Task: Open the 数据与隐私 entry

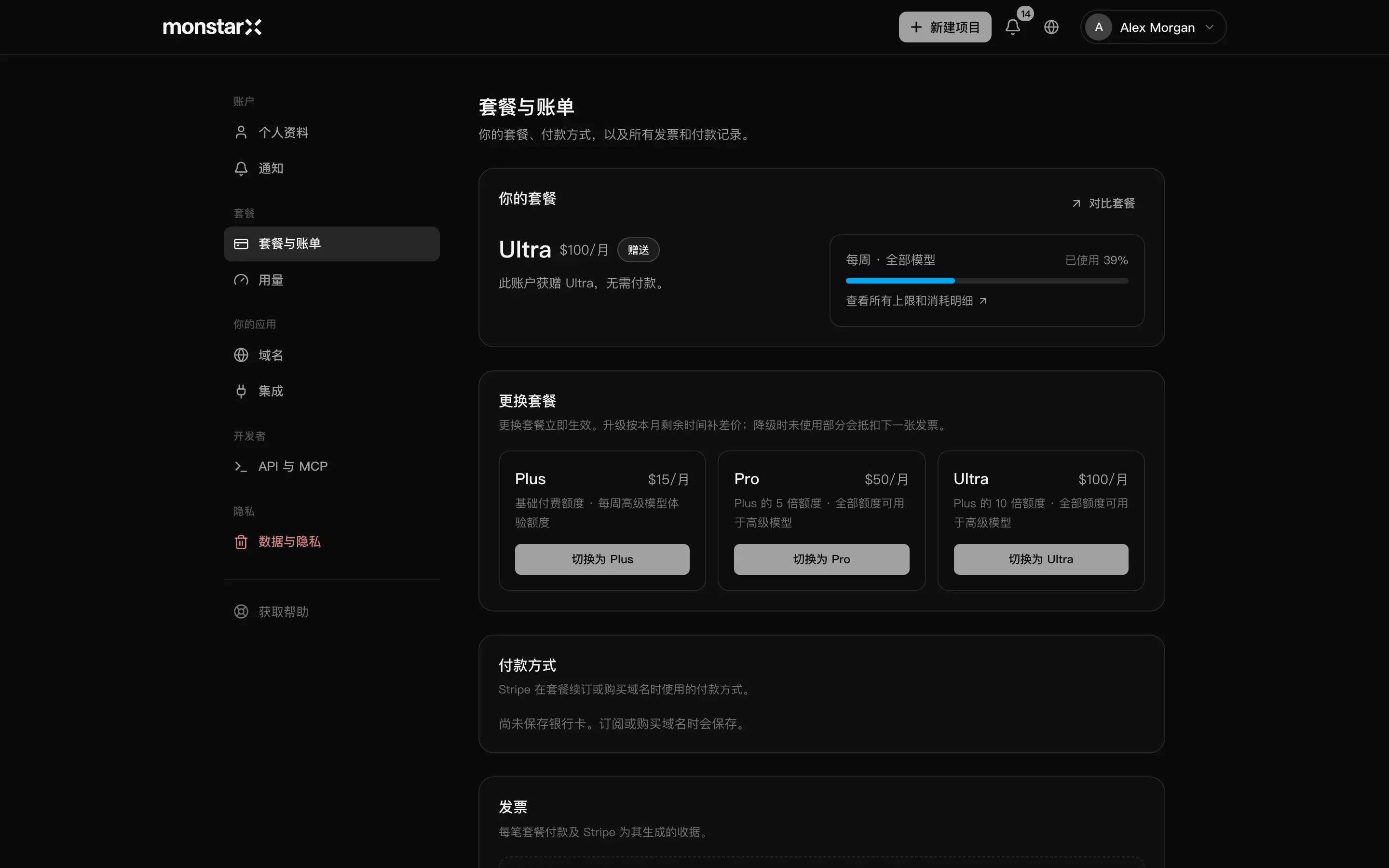Action: click(332, 542)
